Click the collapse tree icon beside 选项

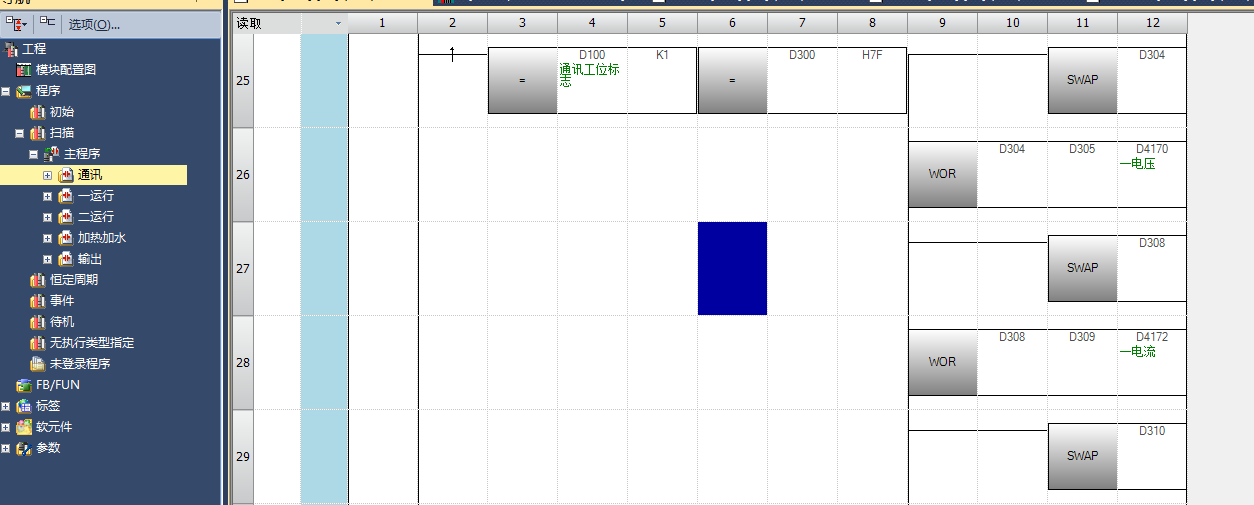pos(47,23)
